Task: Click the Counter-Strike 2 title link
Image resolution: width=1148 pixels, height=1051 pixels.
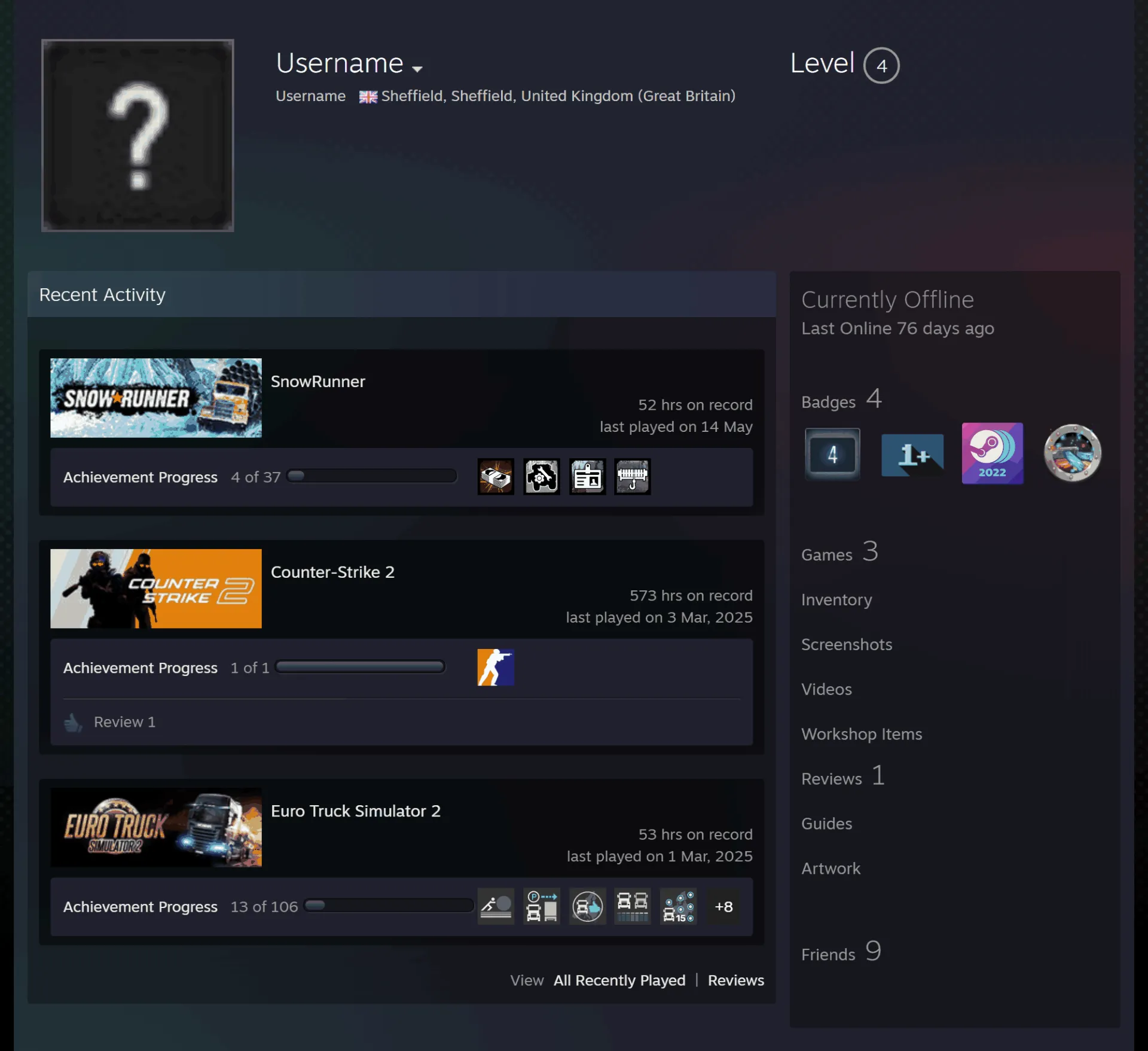Action: tap(332, 572)
